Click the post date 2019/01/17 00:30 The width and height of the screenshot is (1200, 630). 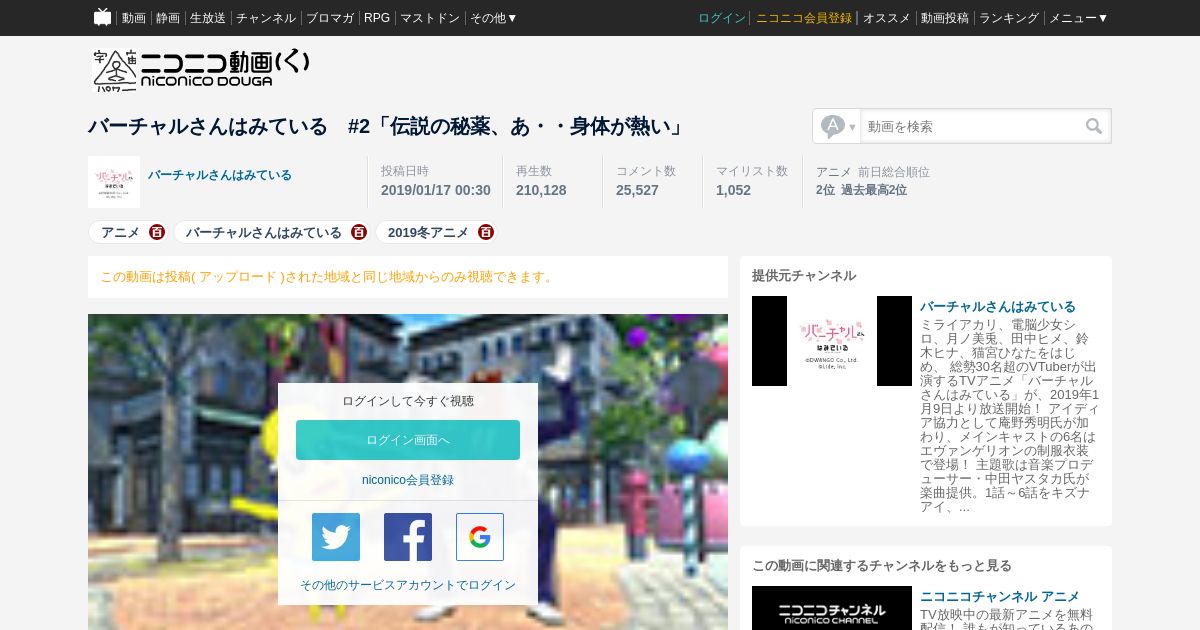pyautogui.click(x=436, y=190)
